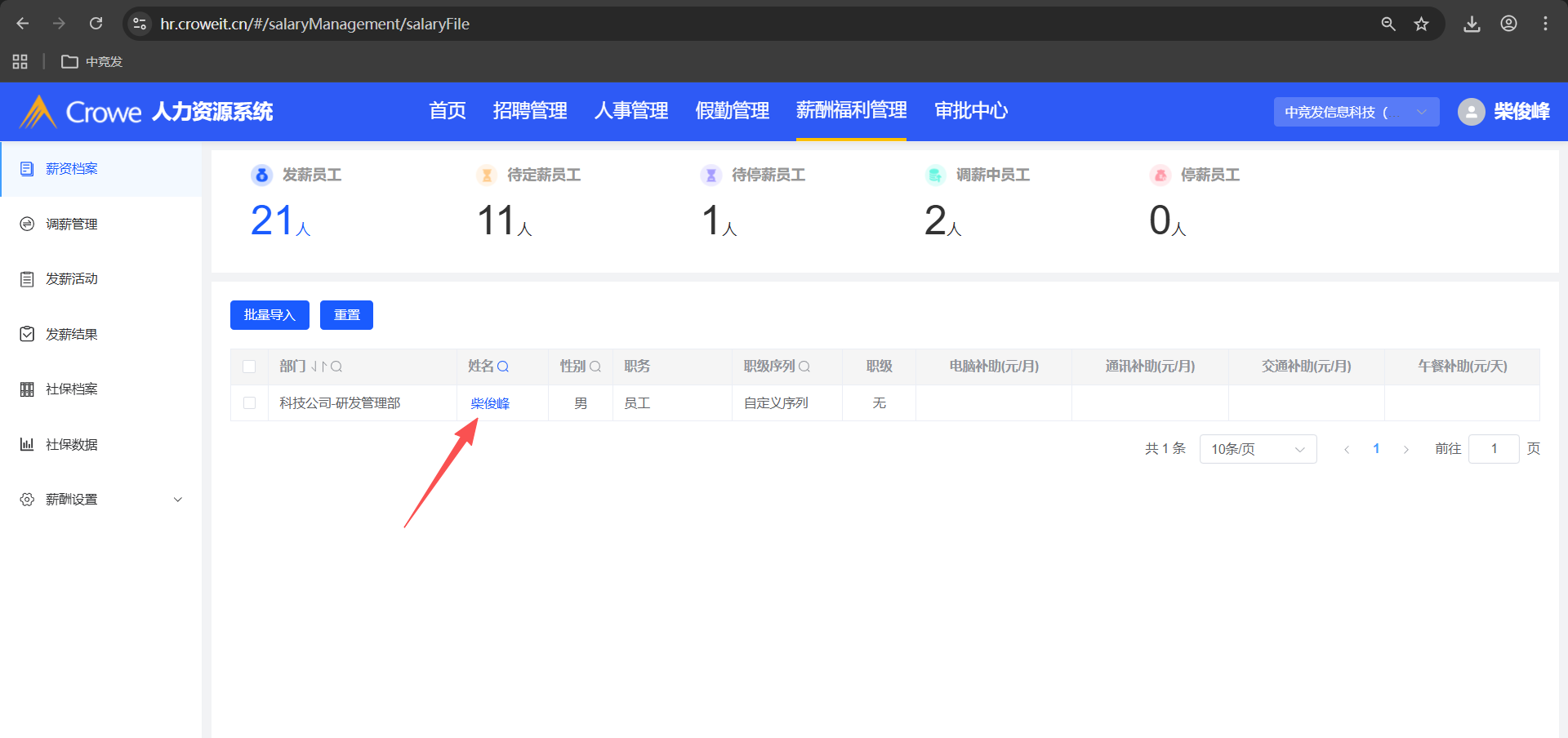
Task: Open the 中竞发信息科技 company selector dropdown
Action: (1356, 112)
